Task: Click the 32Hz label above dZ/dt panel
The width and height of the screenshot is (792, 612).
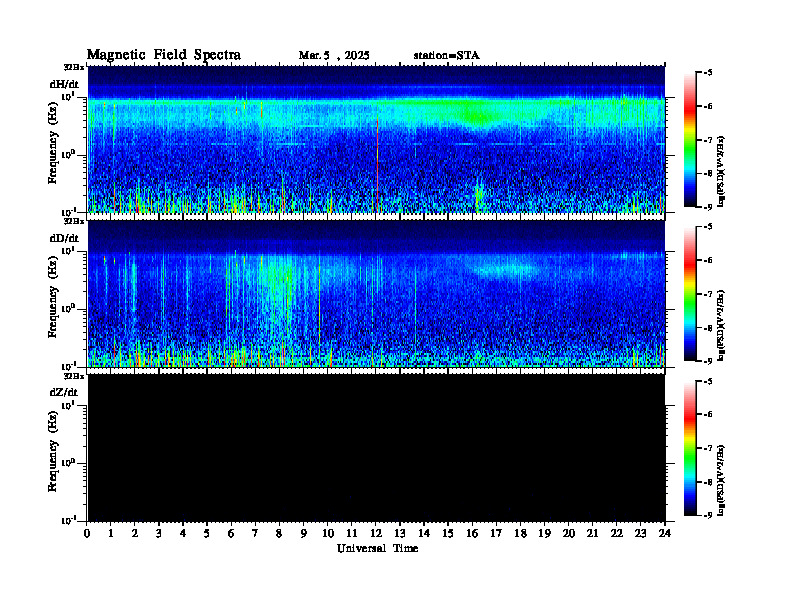Action: (74, 376)
